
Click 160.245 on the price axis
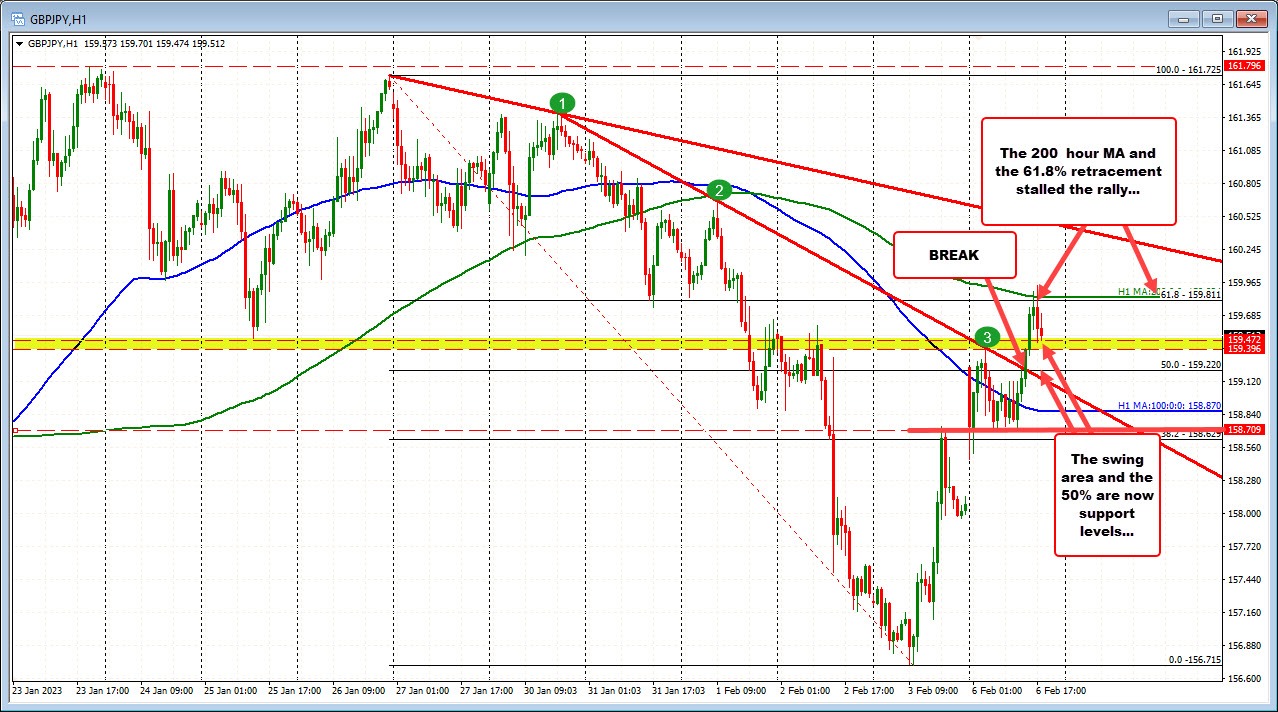[1244, 250]
